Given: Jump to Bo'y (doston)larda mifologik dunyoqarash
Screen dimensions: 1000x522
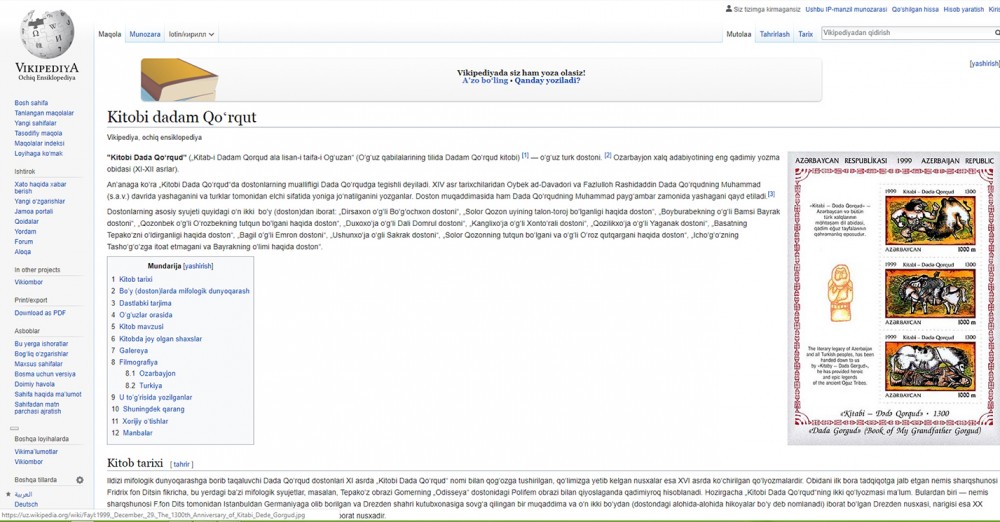Looking at the screenshot, I should [x=184, y=291].
